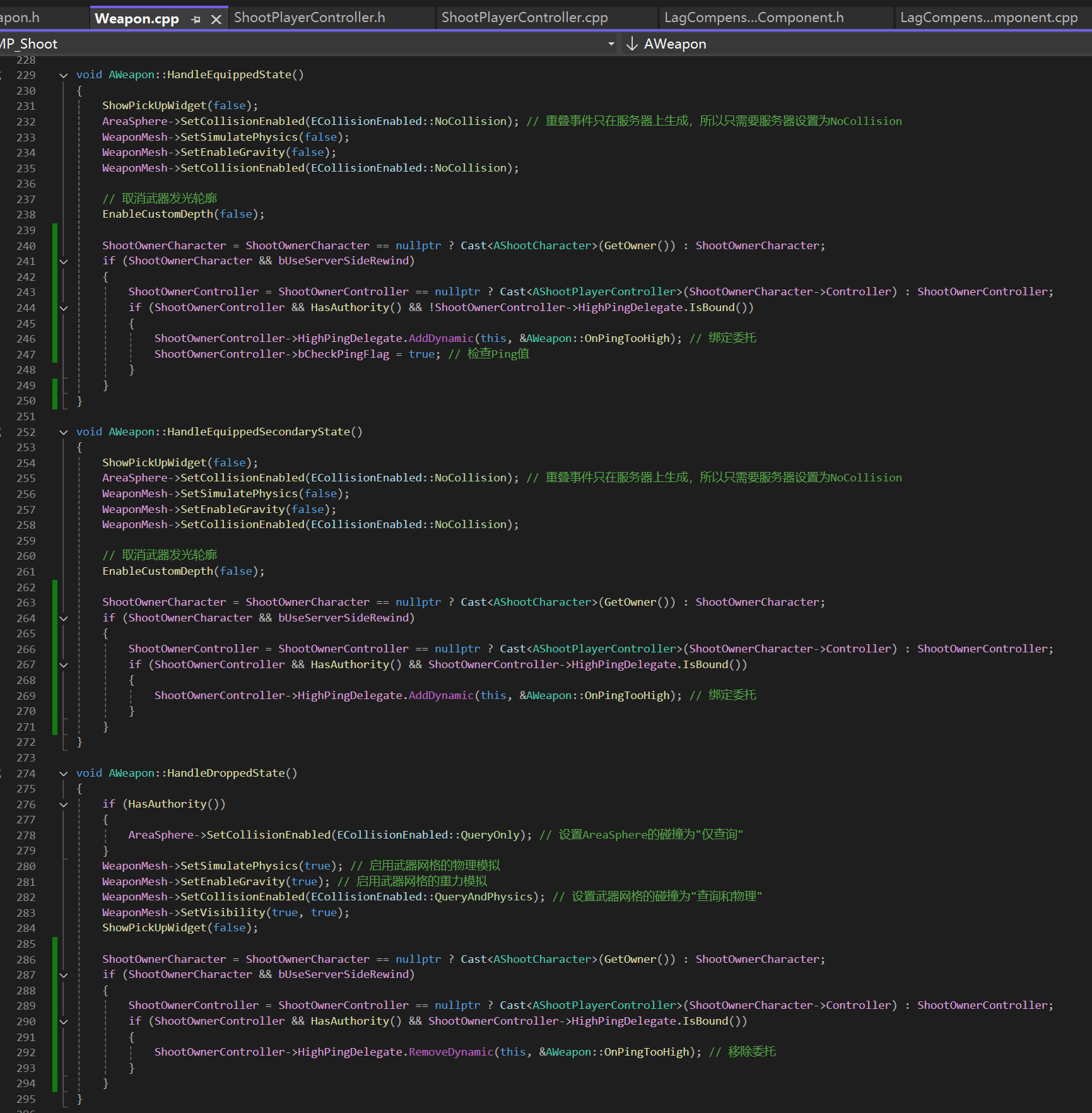Close the Weapon.cpp tab

point(216,20)
